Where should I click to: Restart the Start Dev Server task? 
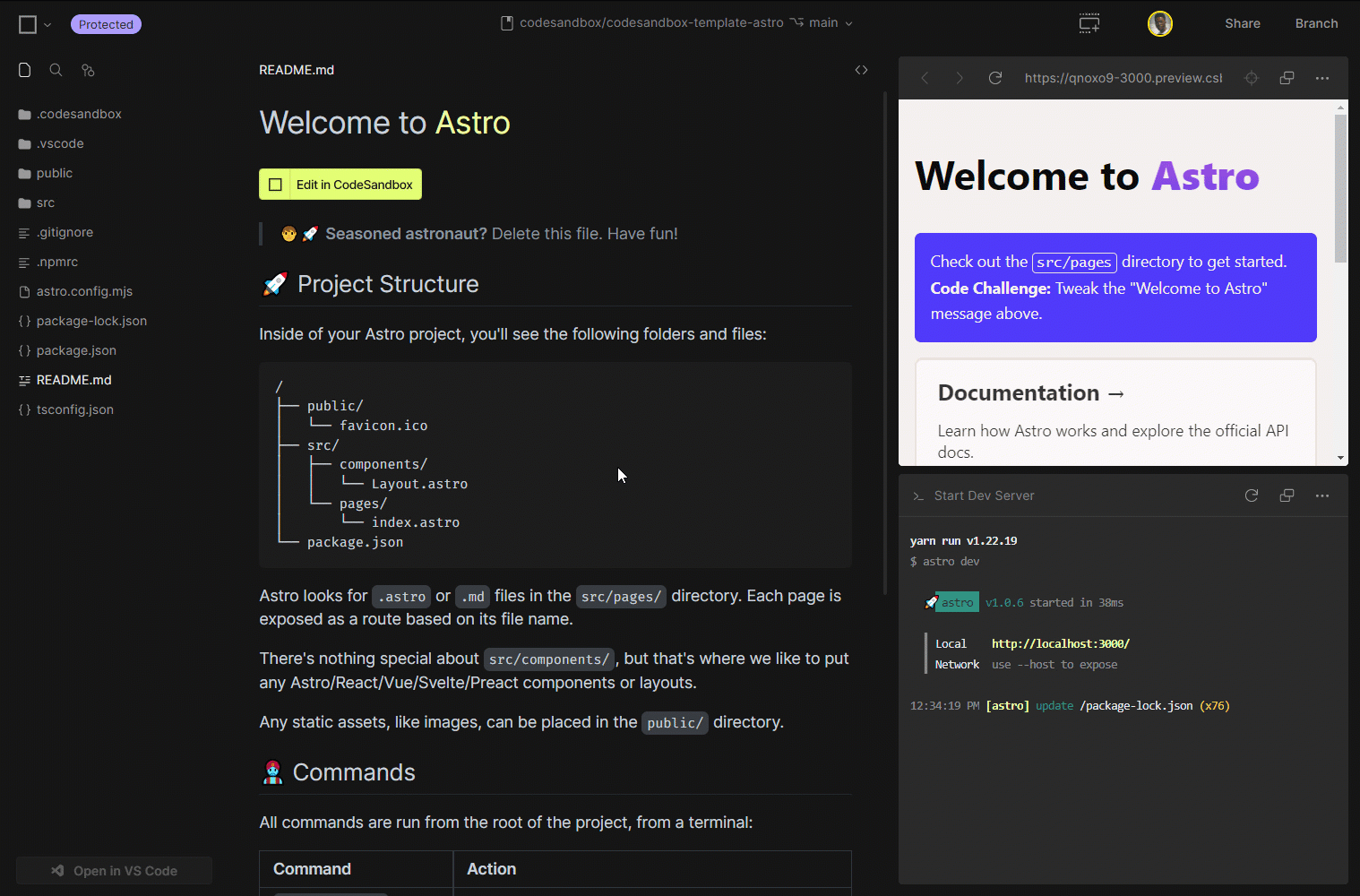coord(1252,495)
